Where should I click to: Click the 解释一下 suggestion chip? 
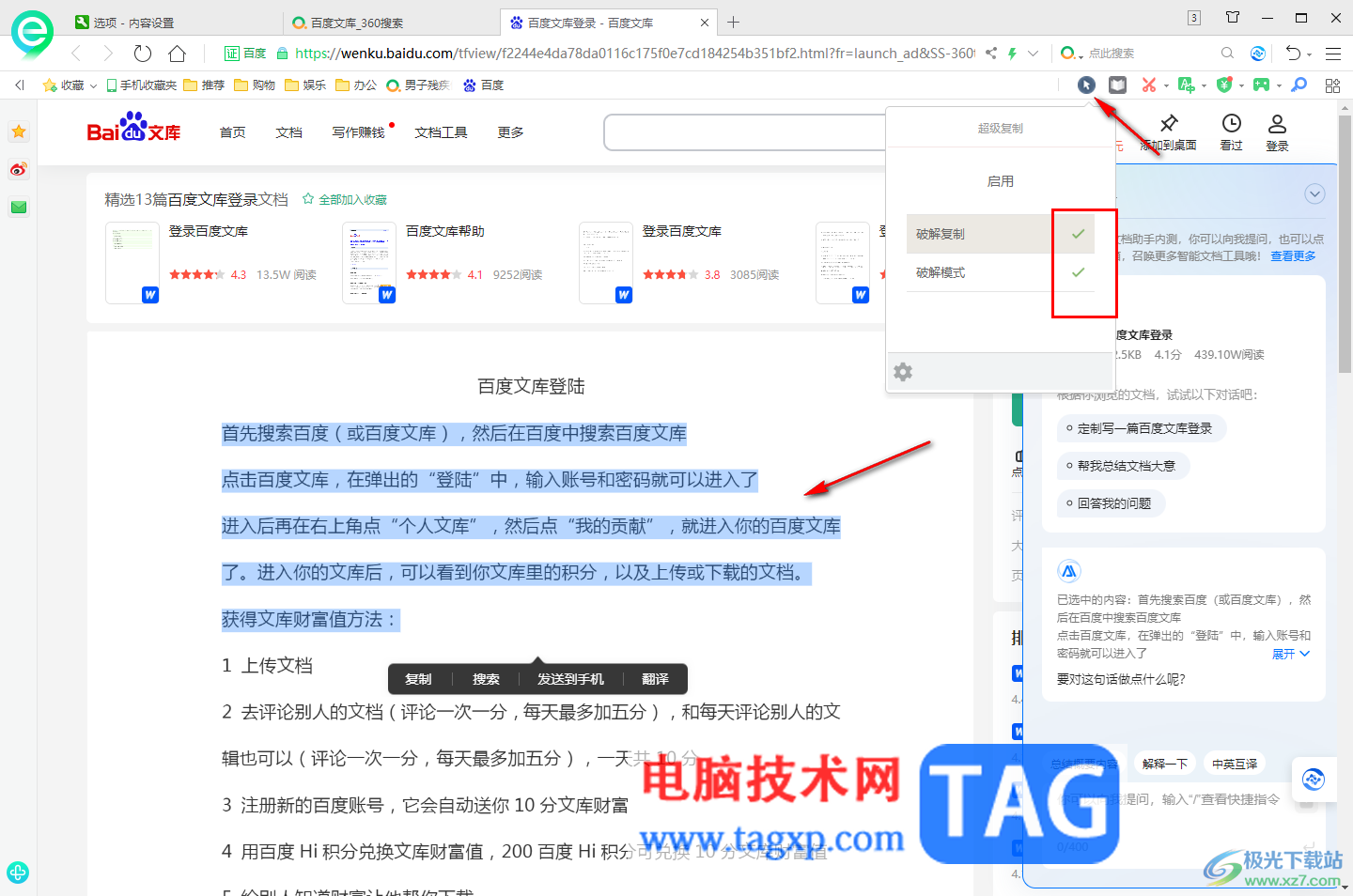tap(1165, 764)
